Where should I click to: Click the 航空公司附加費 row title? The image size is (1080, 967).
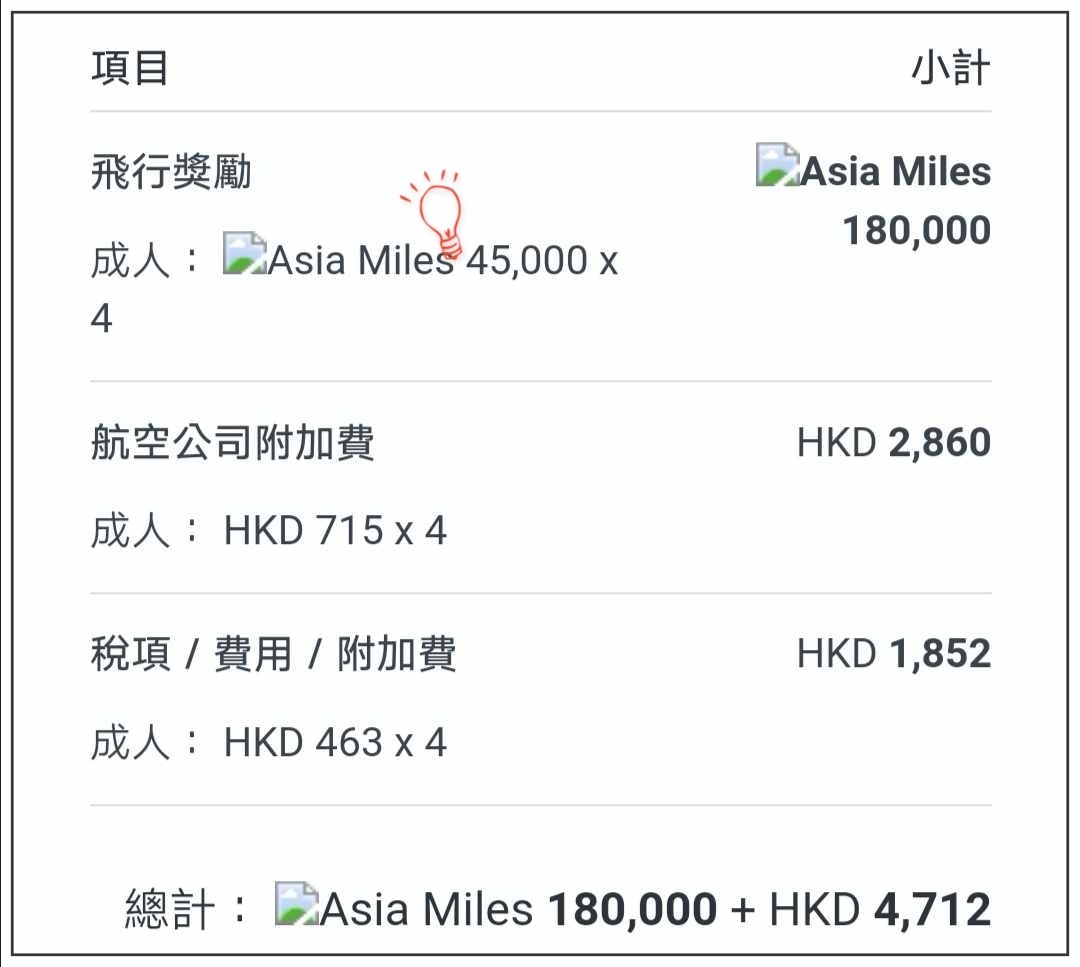(x=233, y=441)
